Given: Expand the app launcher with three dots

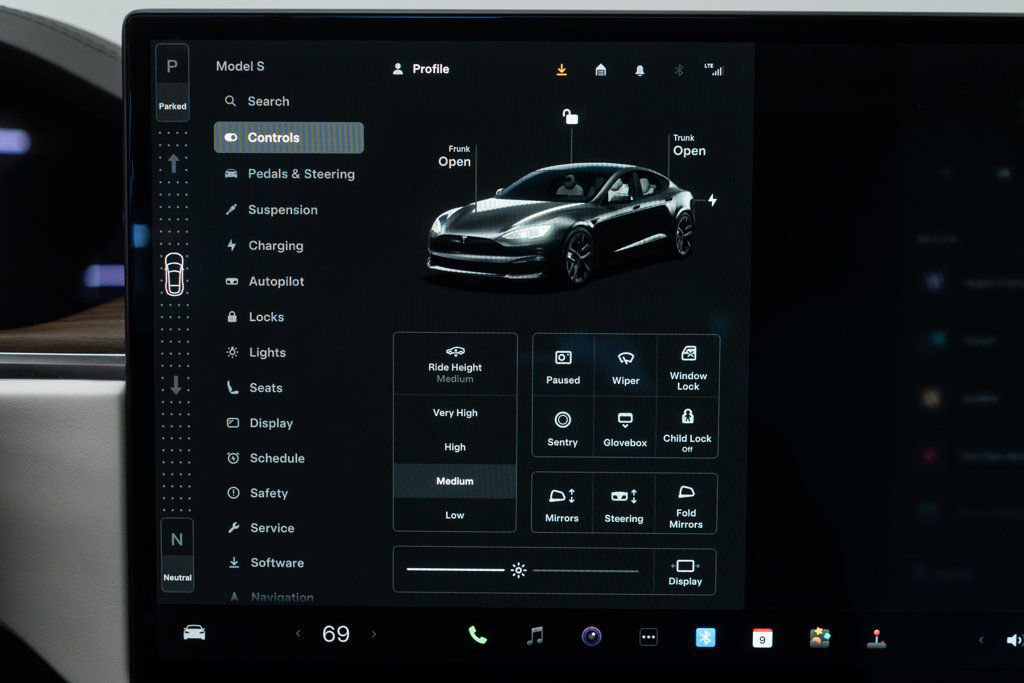Looking at the screenshot, I should [648, 636].
